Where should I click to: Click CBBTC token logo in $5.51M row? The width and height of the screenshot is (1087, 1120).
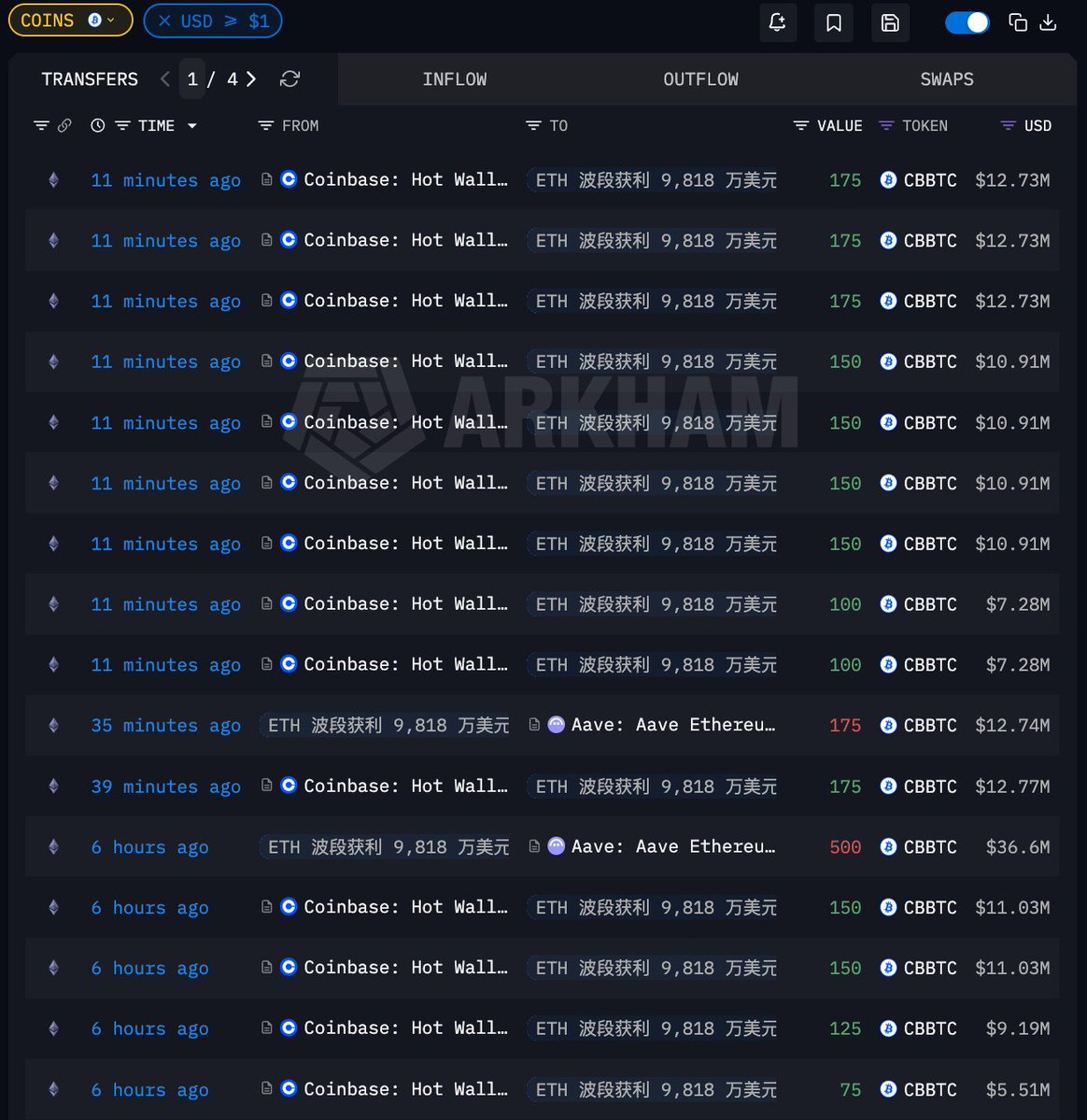coord(888,1089)
